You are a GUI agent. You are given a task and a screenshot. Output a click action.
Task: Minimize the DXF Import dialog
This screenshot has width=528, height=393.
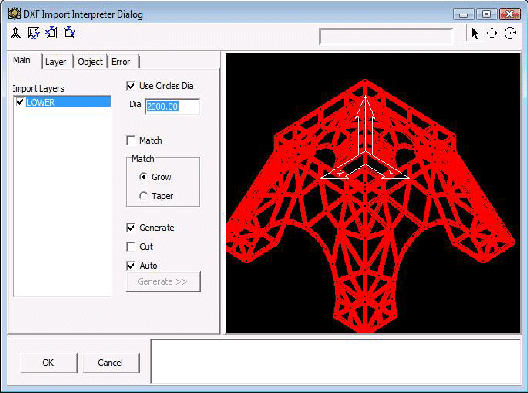[x=463, y=14]
